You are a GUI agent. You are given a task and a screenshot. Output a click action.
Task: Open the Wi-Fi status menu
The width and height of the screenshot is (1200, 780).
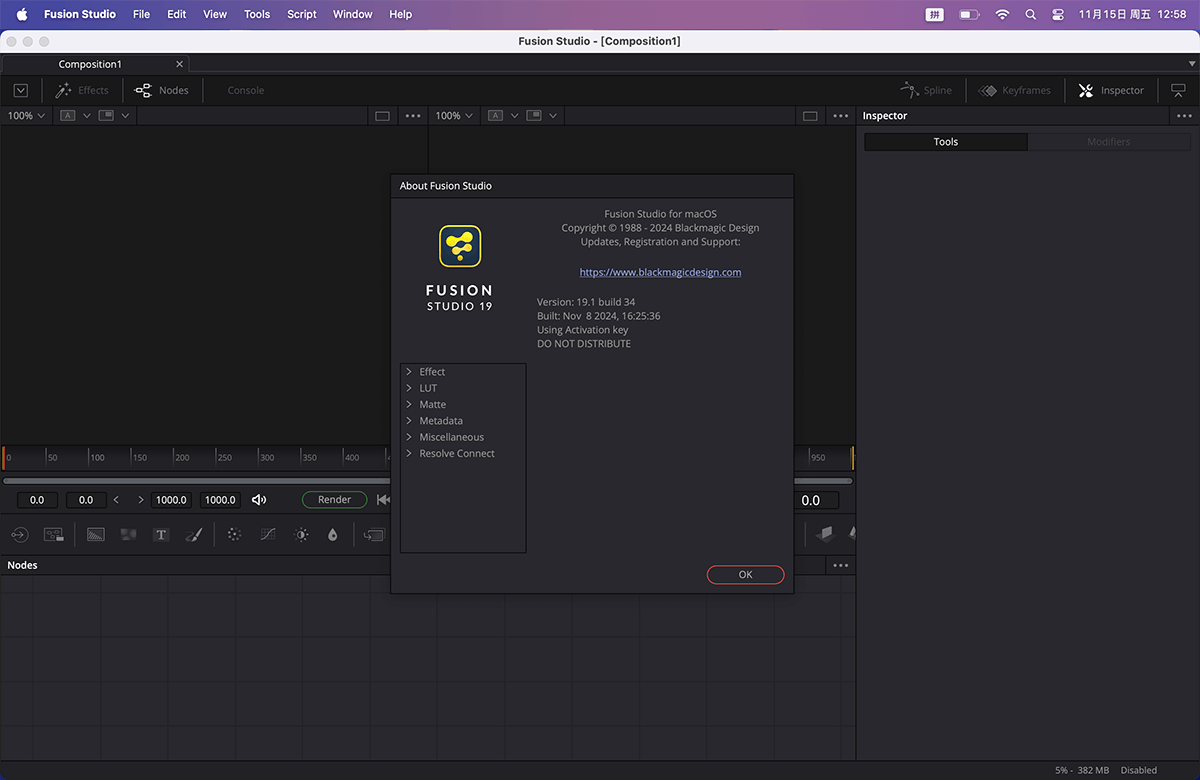point(1002,15)
